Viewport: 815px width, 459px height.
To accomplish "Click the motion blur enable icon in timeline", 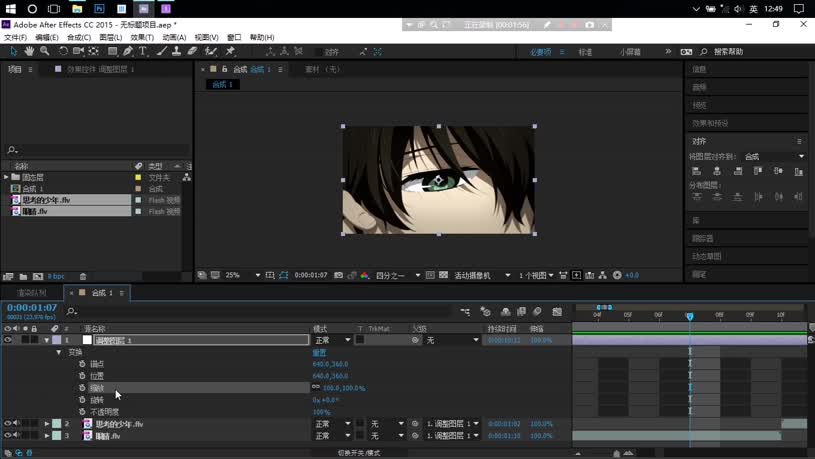I will [x=537, y=311].
